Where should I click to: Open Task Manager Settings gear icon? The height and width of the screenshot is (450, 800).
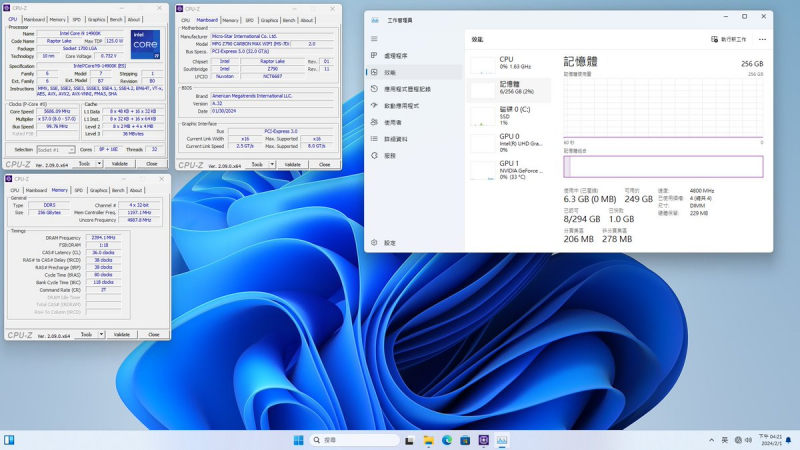pyautogui.click(x=376, y=243)
